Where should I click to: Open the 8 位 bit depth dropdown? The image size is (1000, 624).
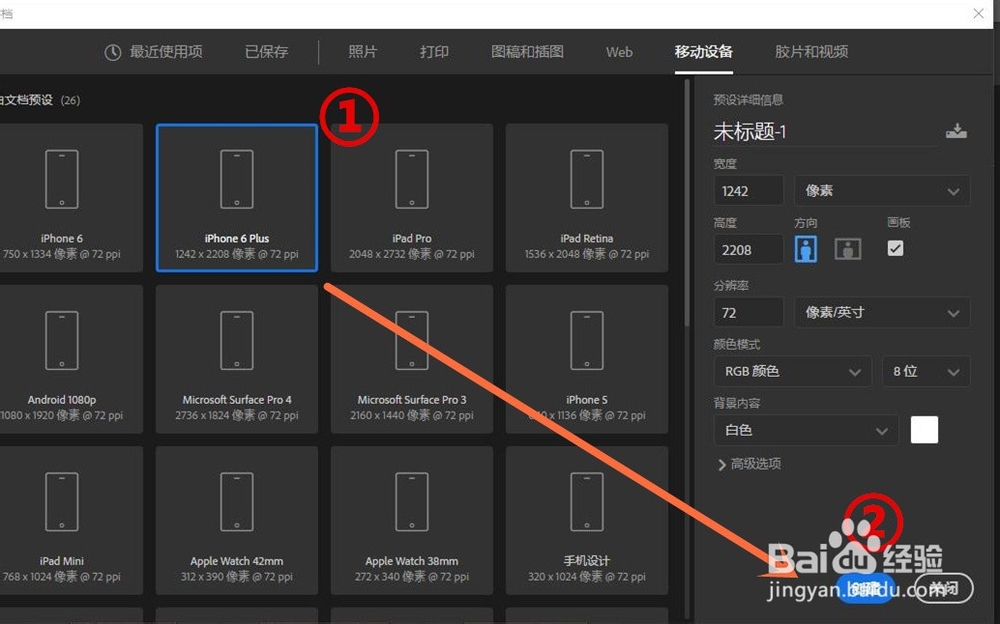(x=926, y=371)
